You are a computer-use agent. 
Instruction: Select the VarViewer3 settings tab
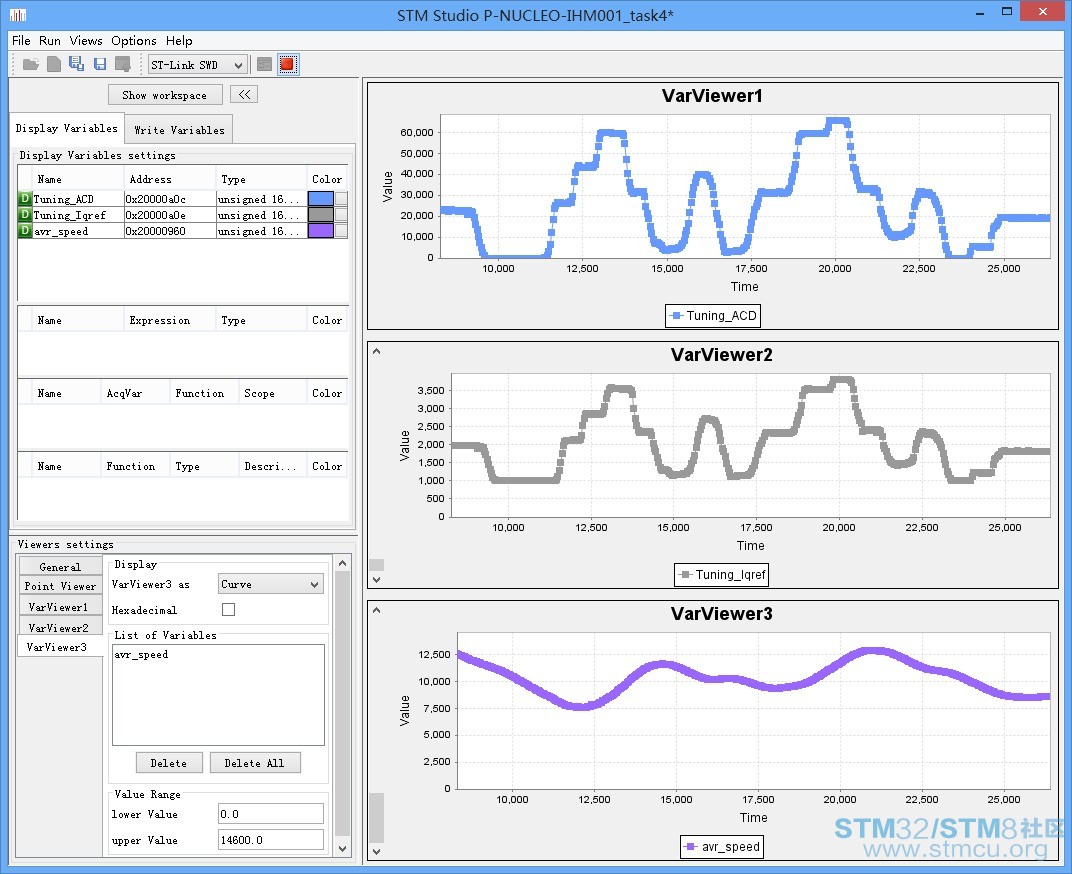coord(60,646)
